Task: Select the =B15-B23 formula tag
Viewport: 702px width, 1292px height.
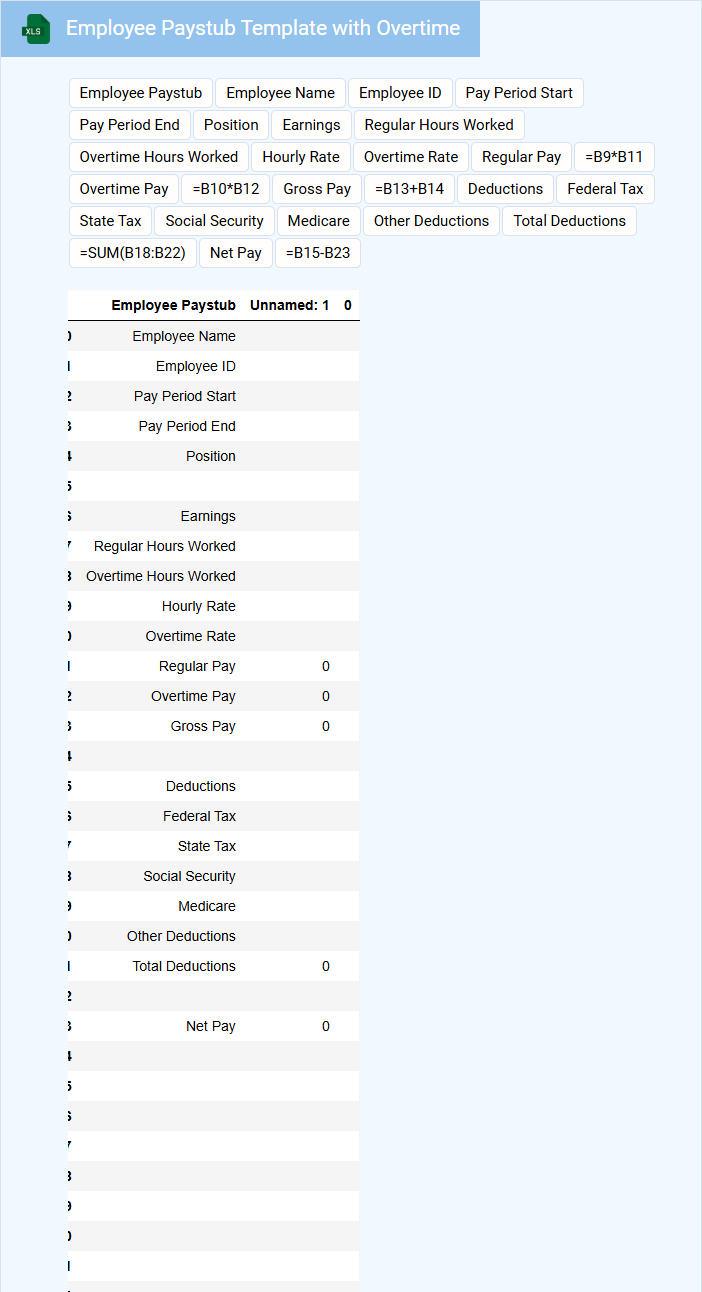Action: [x=318, y=253]
